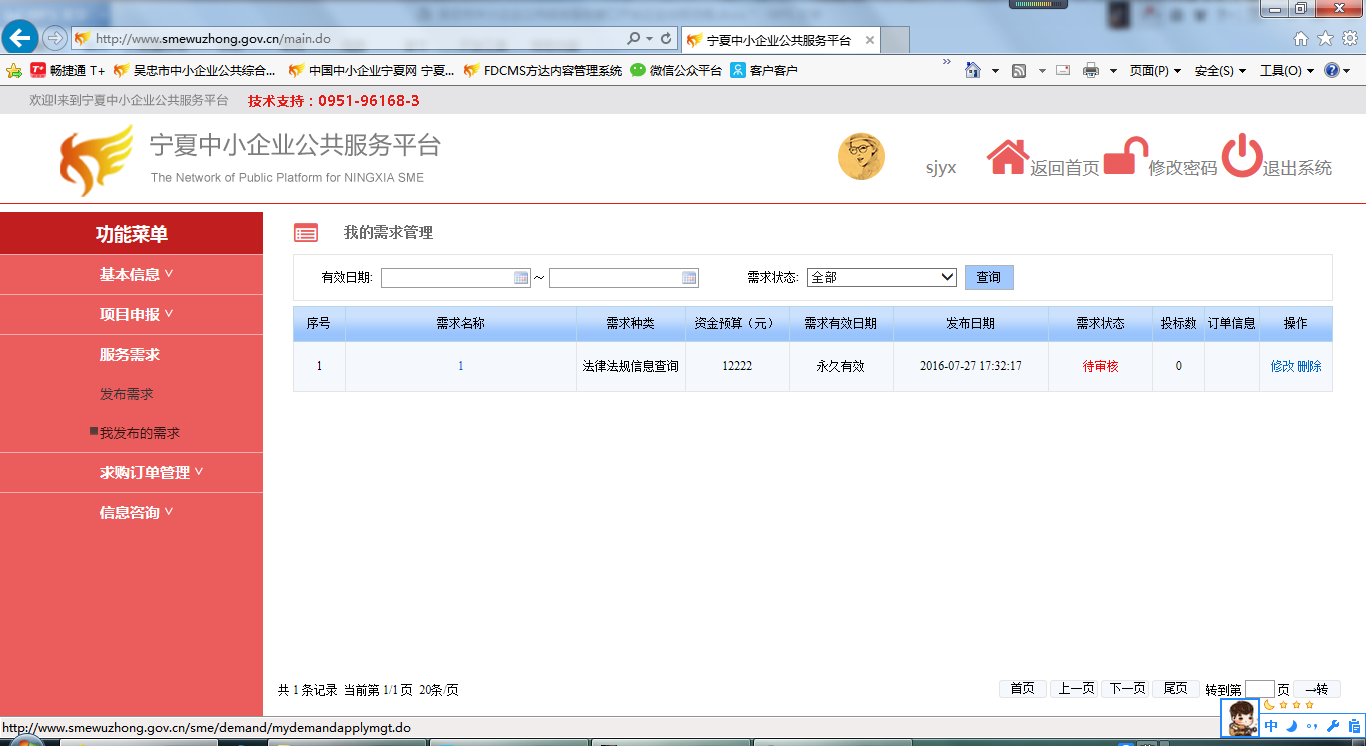Expand the 信息咨询 menu section
This screenshot has width=1366, height=746.
click(x=136, y=512)
